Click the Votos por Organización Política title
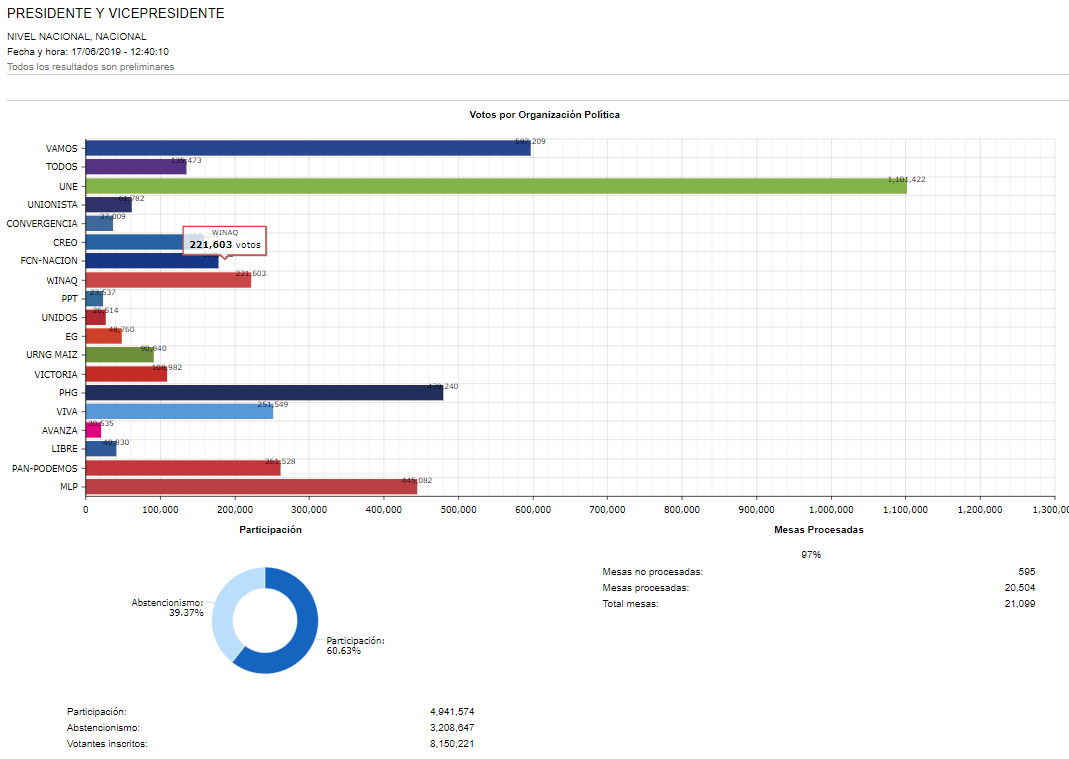1069x759 pixels. click(x=544, y=115)
